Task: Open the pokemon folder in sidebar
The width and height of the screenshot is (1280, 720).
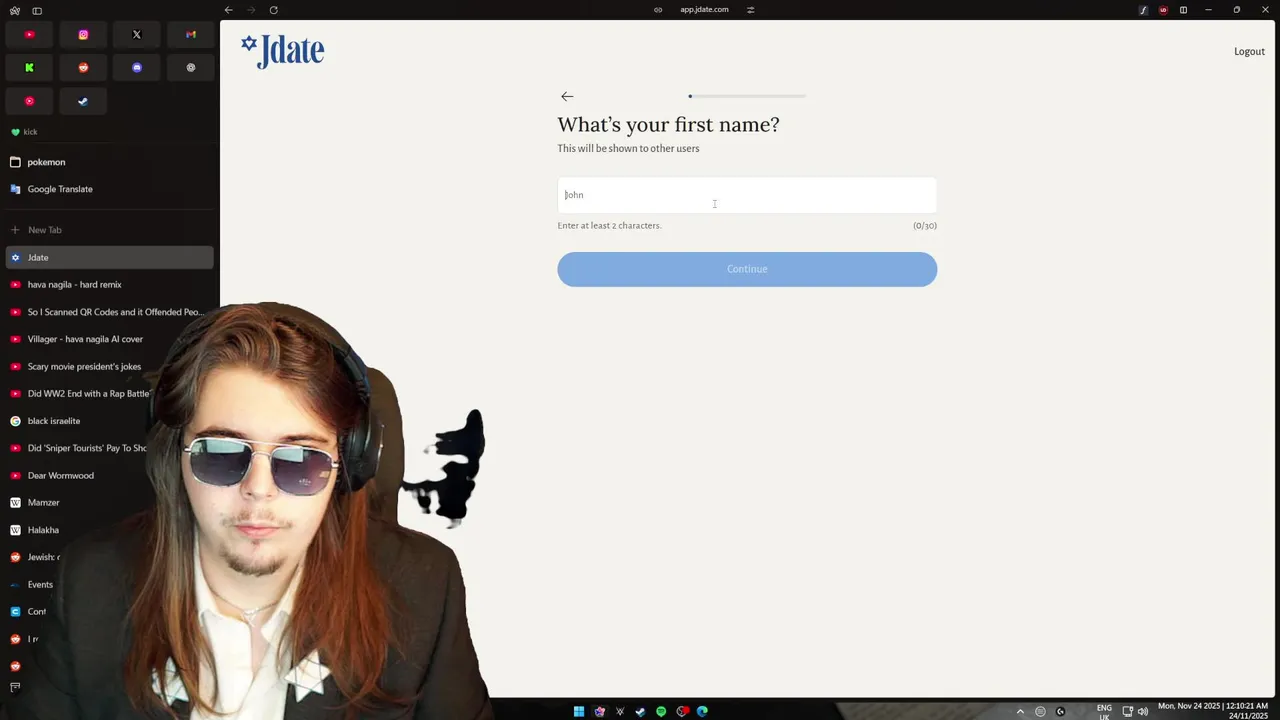Action: [x=109, y=162]
